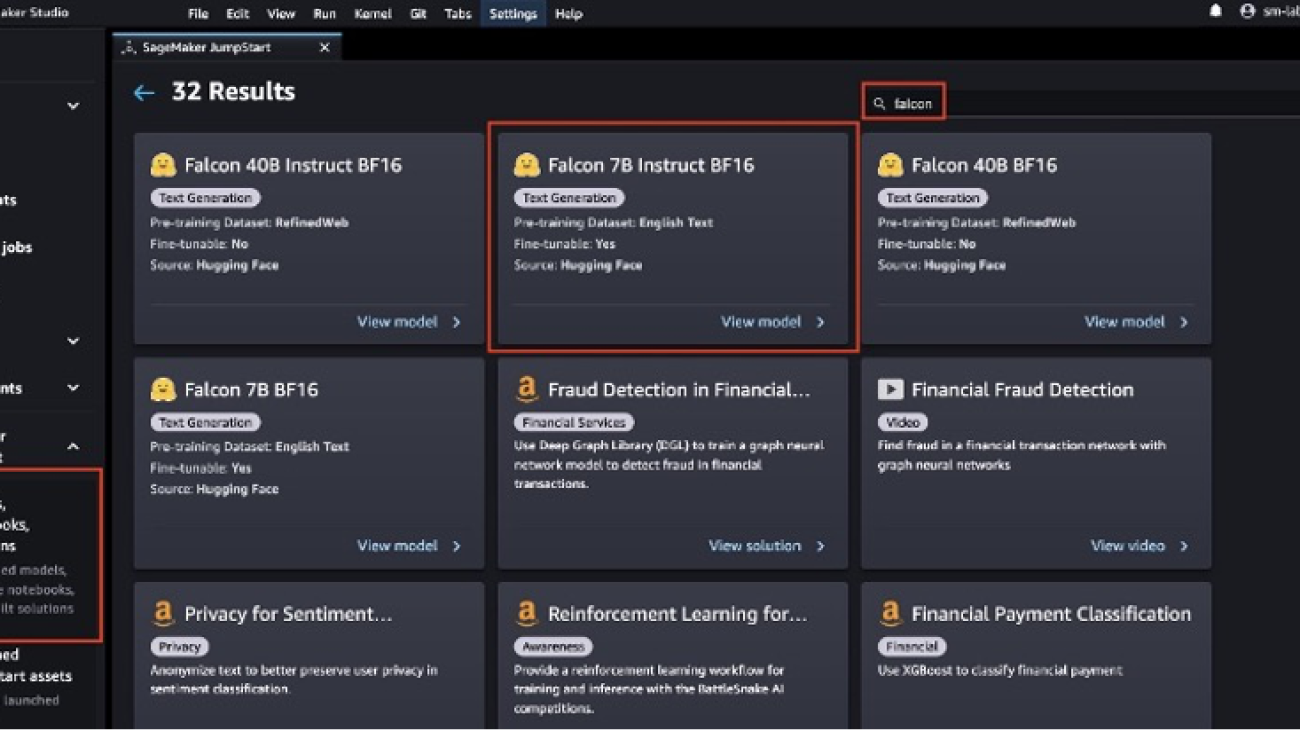The width and height of the screenshot is (1300, 731).
Task: Click View video on Financial Fraud Detection
Action: tap(1127, 546)
